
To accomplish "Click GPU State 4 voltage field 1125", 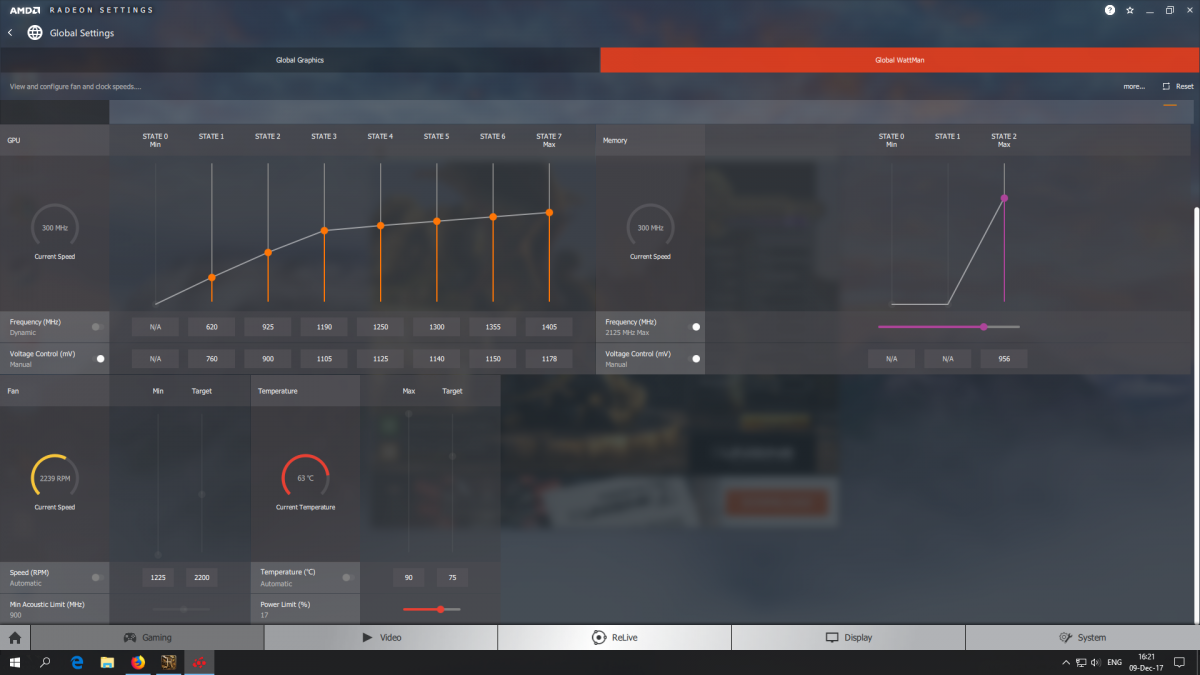I will [380, 358].
